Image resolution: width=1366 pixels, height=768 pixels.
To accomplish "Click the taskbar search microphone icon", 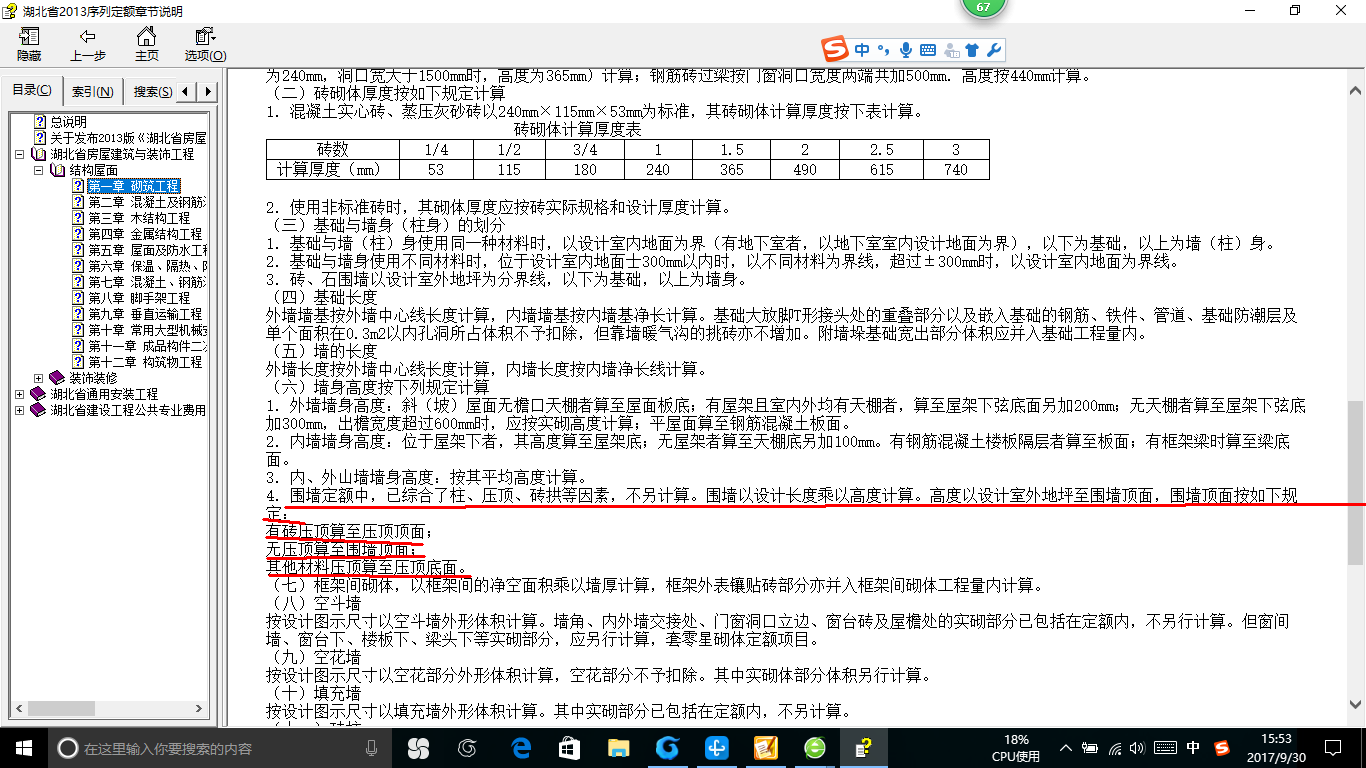I will (x=372, y=747).
